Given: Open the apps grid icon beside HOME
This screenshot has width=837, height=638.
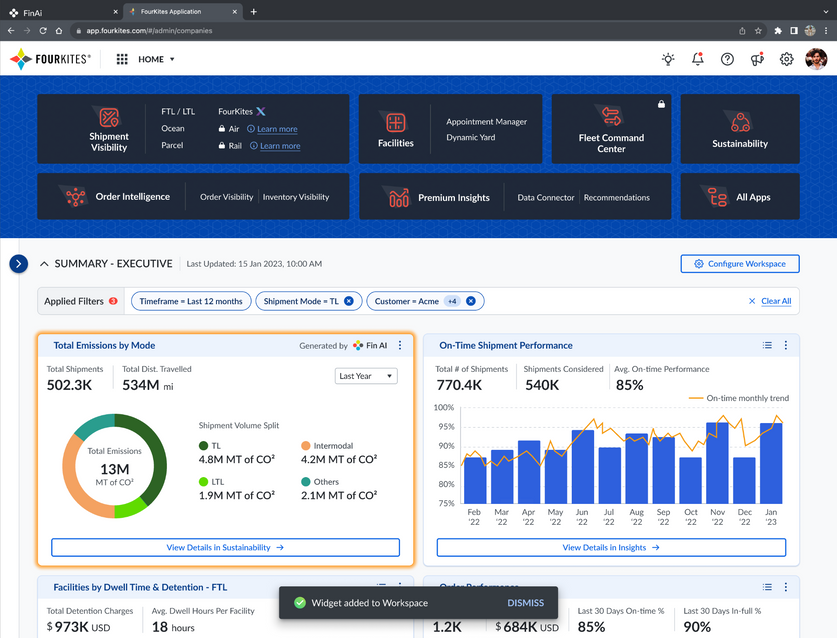Looking at the screenshot, I should pos(122,59).
